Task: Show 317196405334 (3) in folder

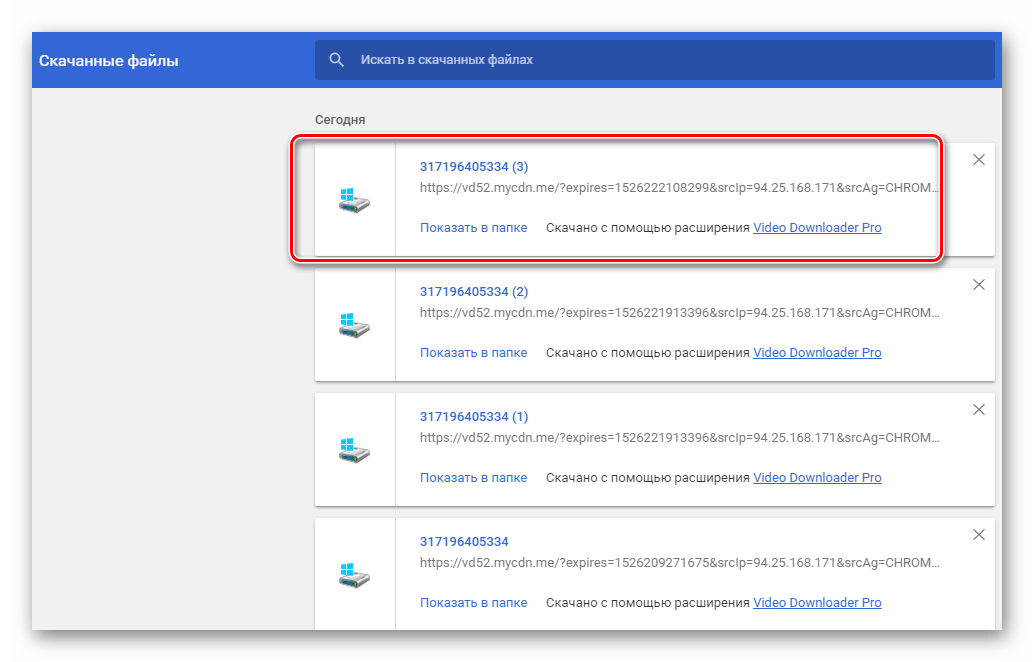Action: pos(473,227)
